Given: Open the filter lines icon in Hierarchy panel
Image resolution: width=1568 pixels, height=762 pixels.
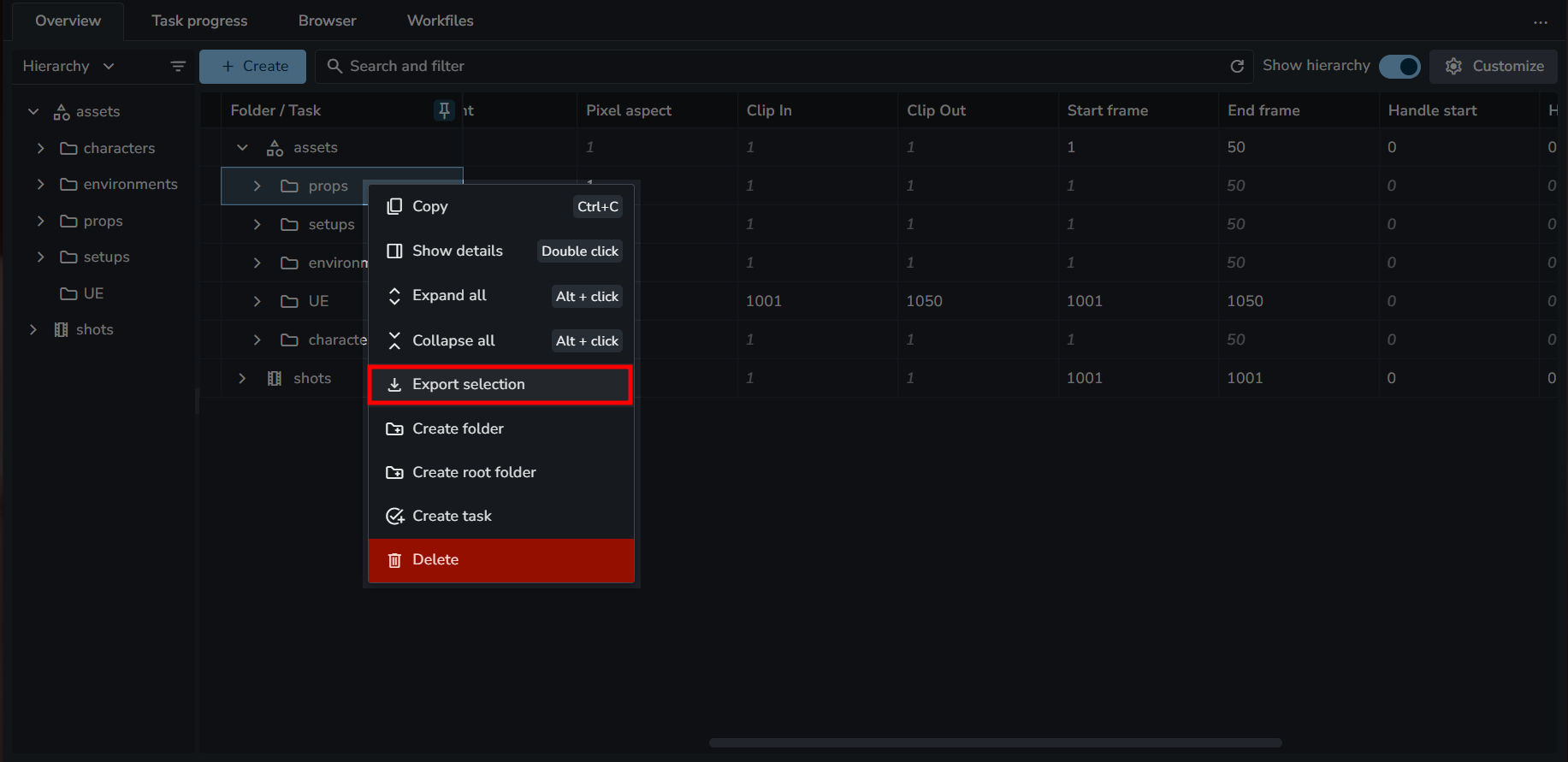Looking at the screenshot, I should [178, 66].
